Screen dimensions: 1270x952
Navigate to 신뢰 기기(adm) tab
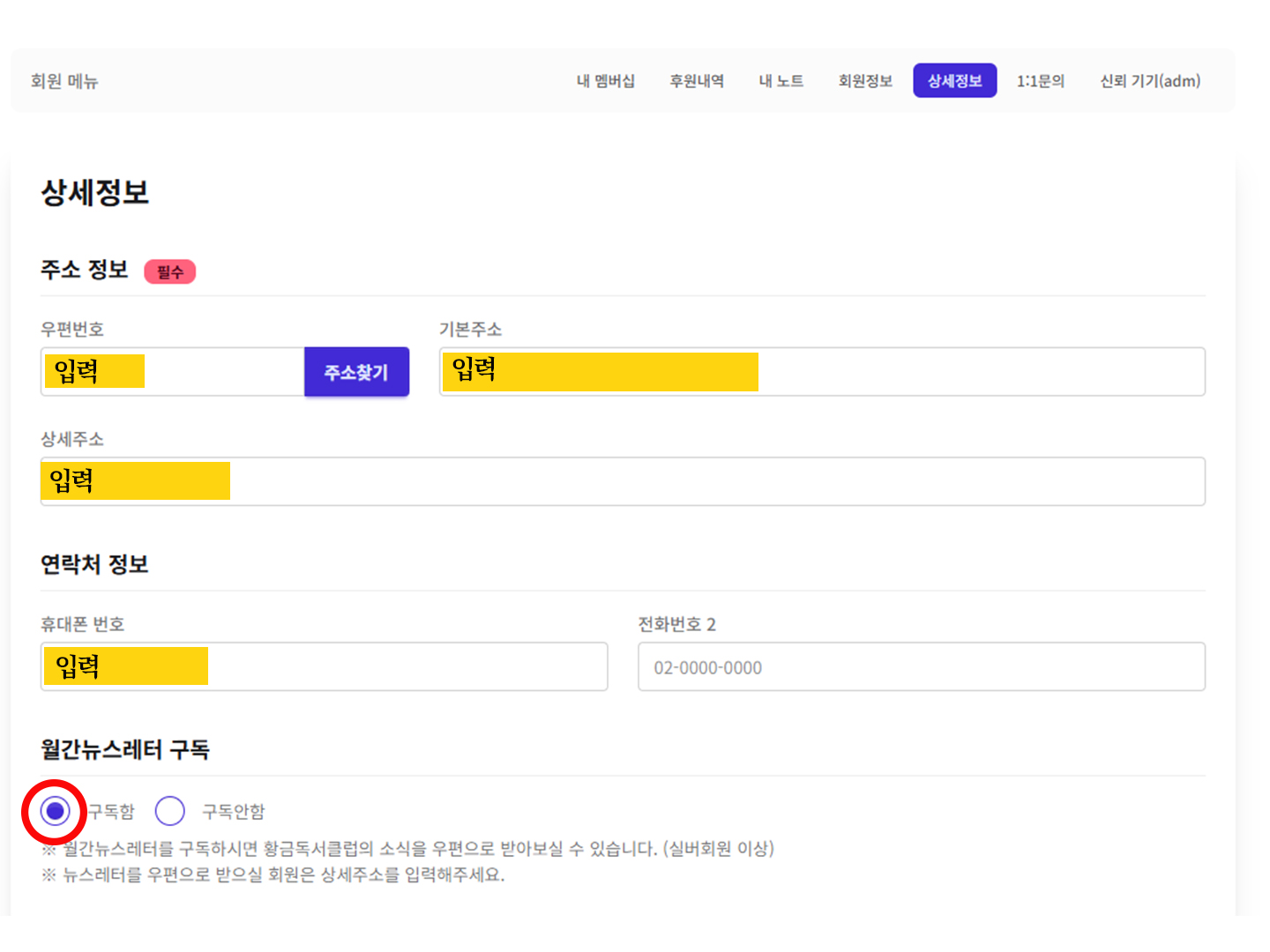pos(1149,81)
